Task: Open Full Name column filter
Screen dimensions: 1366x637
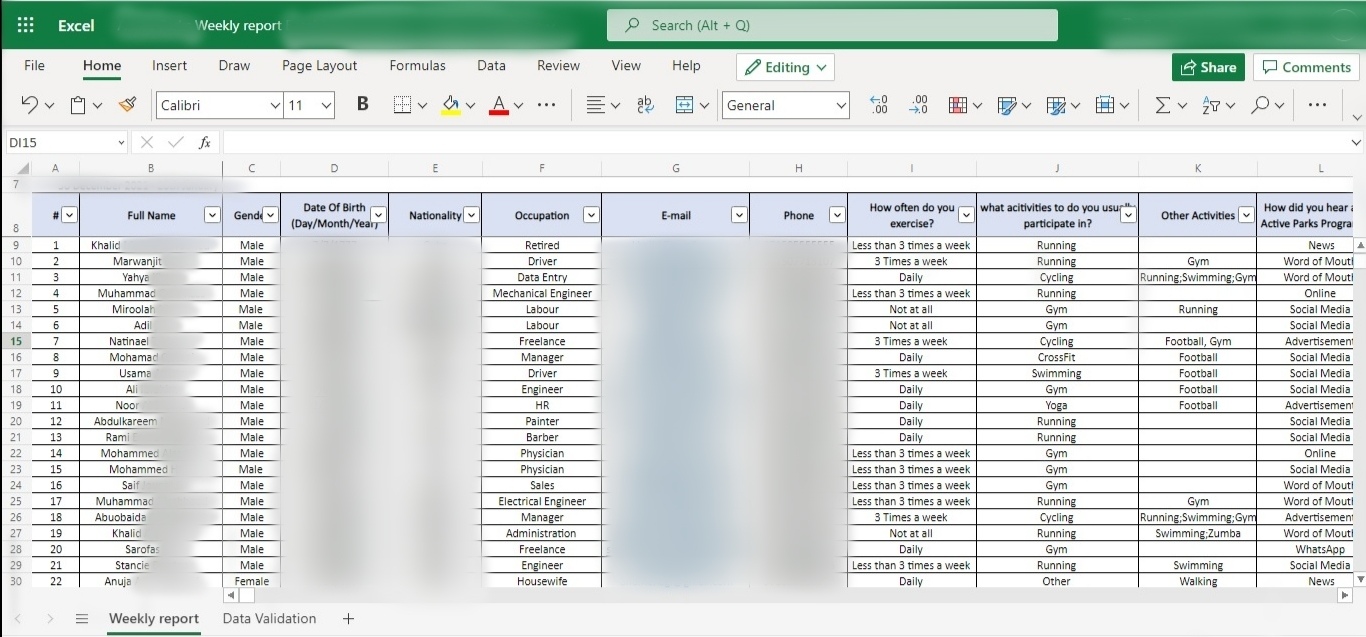Action: [212, 215]
